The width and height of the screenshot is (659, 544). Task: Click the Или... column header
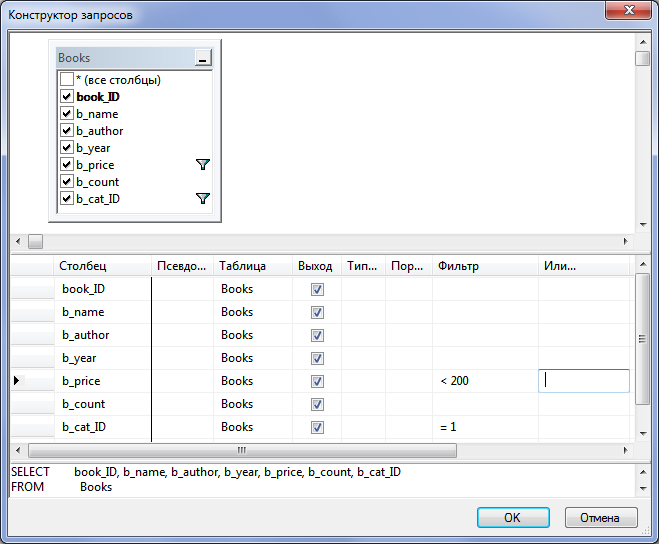[x=584, y=266]
